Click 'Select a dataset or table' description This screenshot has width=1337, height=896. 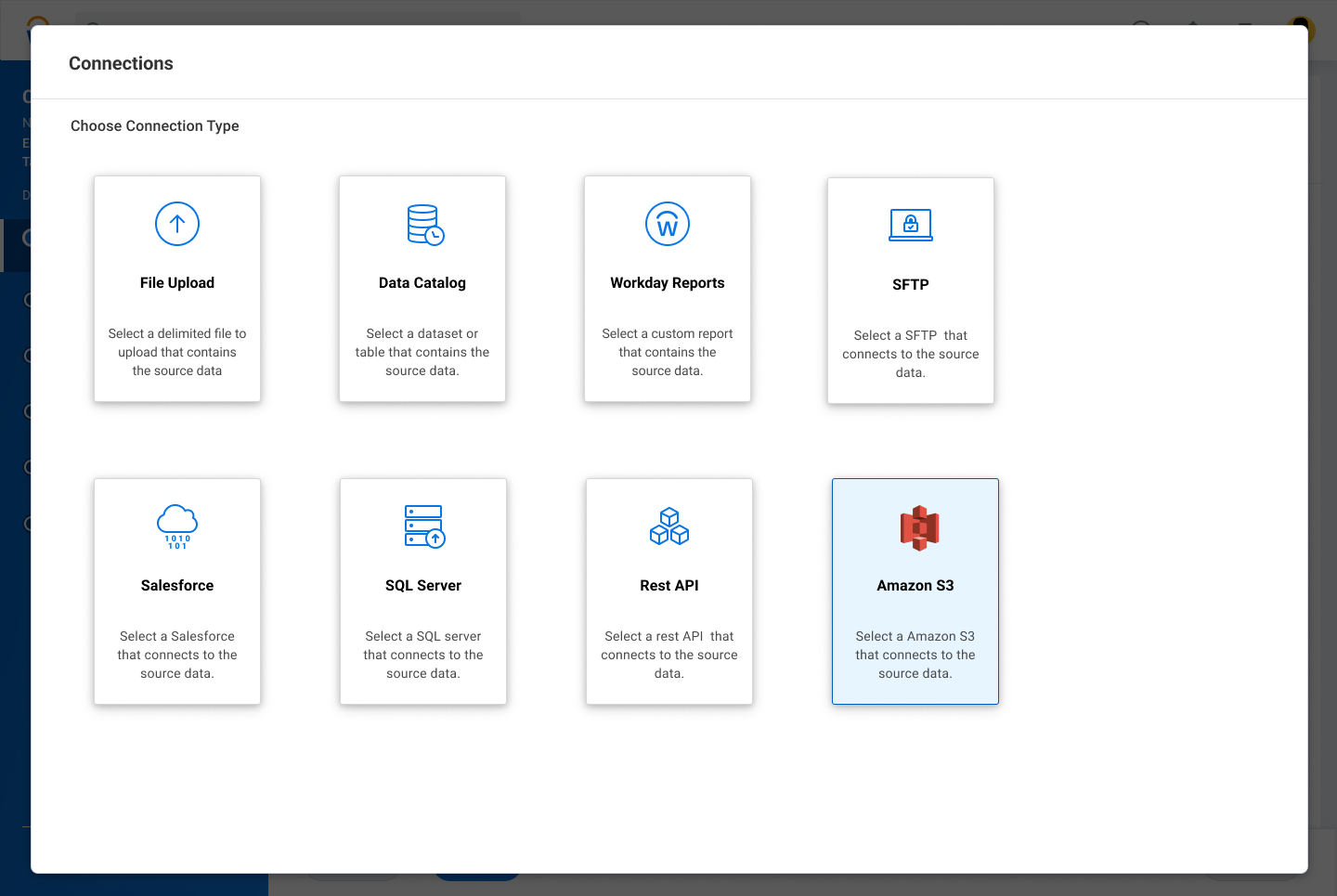point(422,352)
